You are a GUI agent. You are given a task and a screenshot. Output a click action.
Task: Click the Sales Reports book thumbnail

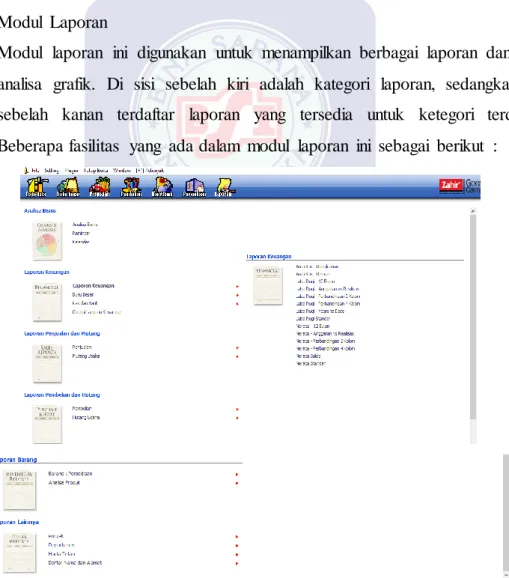tap(47, 363)
